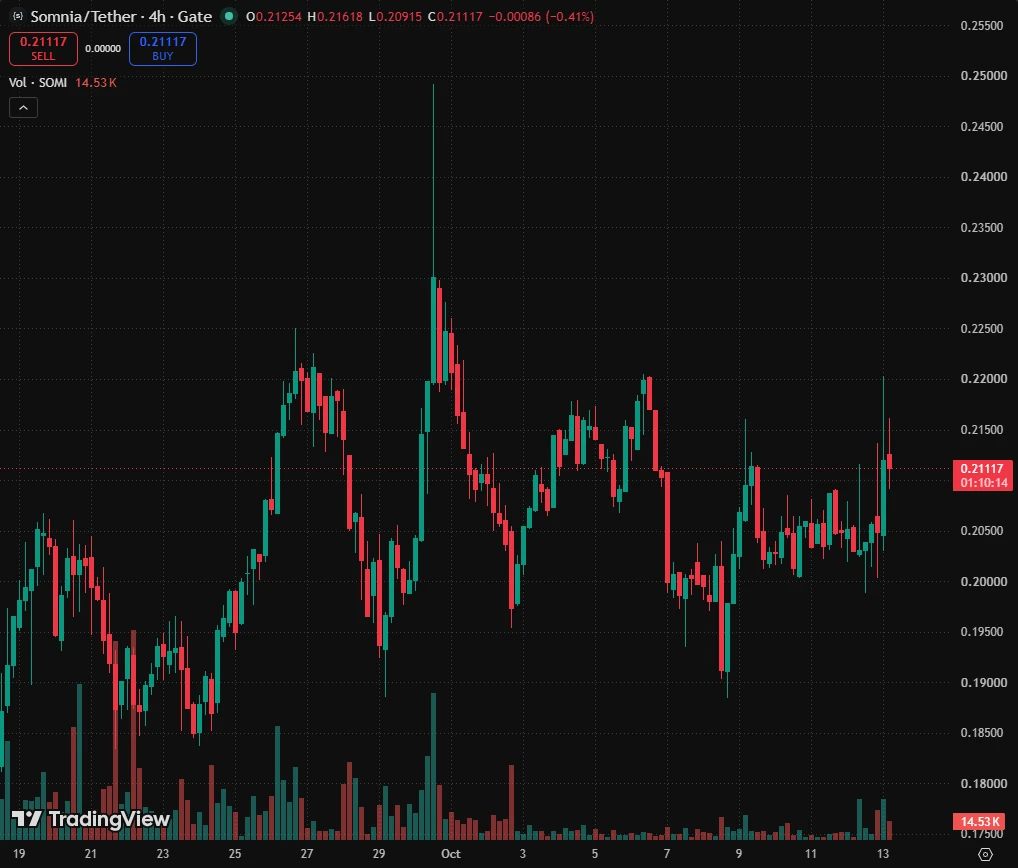This screenshot has height=868, width=1018.
Task: Click the low value L0.20915 in the header
Action: tap(395, 16)
